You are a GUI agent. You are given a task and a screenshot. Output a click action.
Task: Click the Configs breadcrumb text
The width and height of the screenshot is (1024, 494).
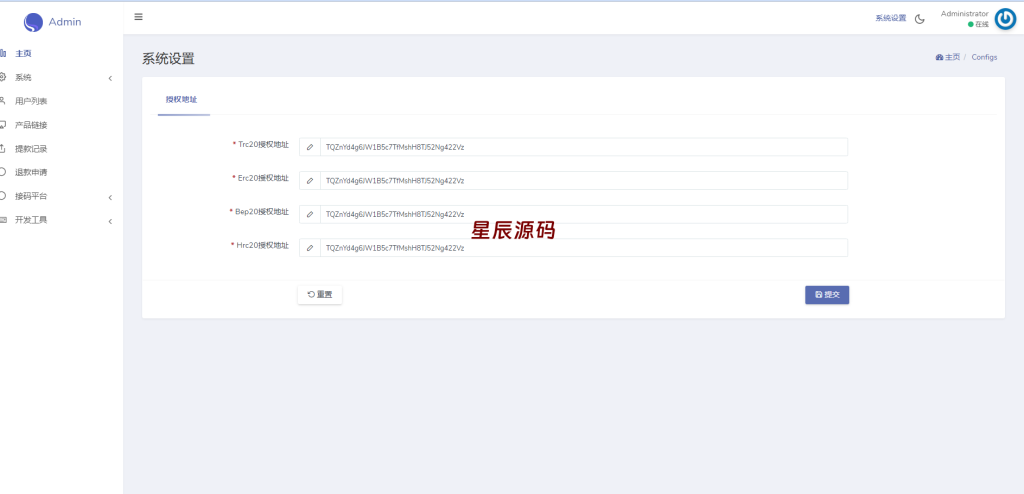tap(984, 57)
